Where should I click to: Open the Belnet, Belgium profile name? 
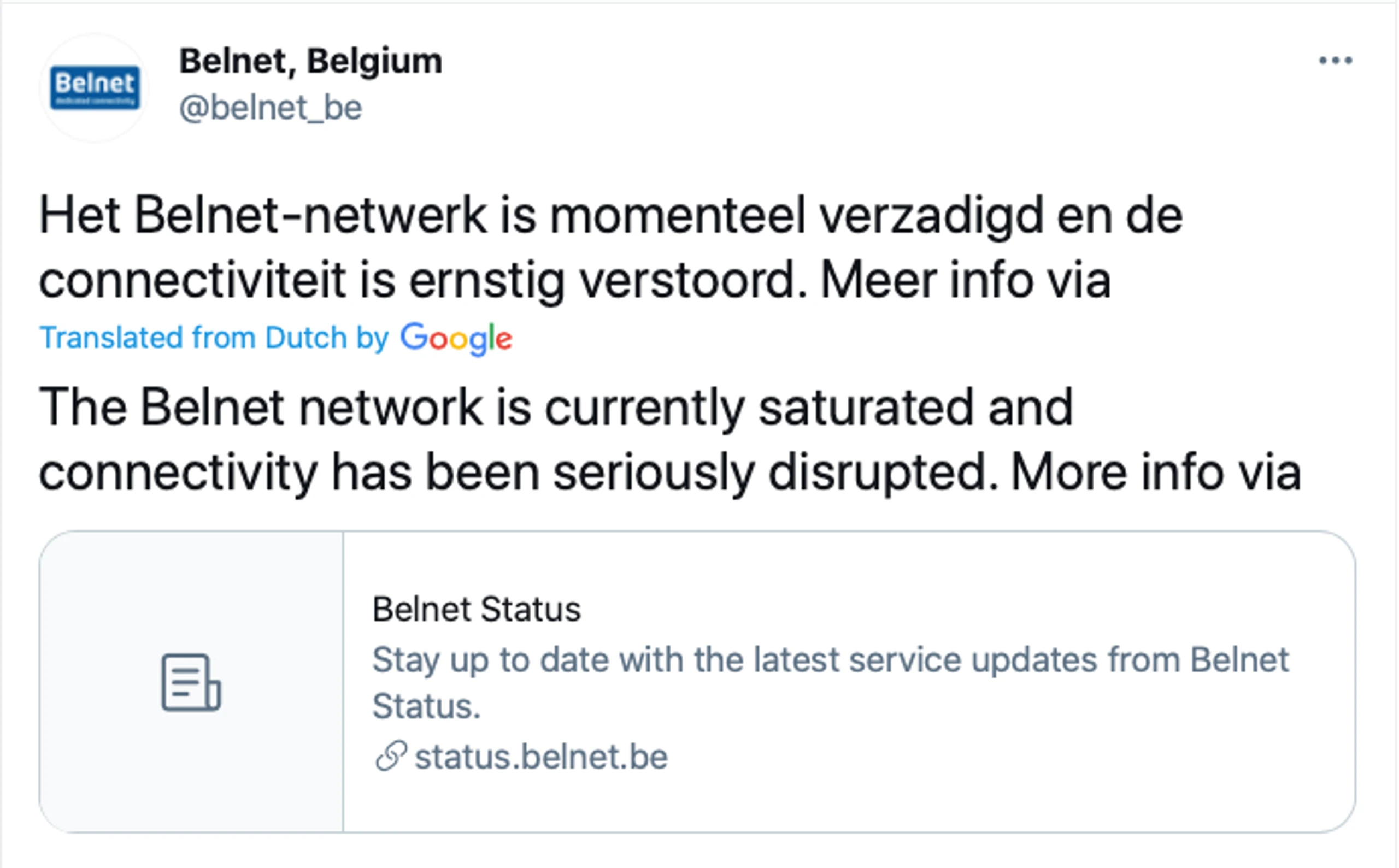(311, 61)
